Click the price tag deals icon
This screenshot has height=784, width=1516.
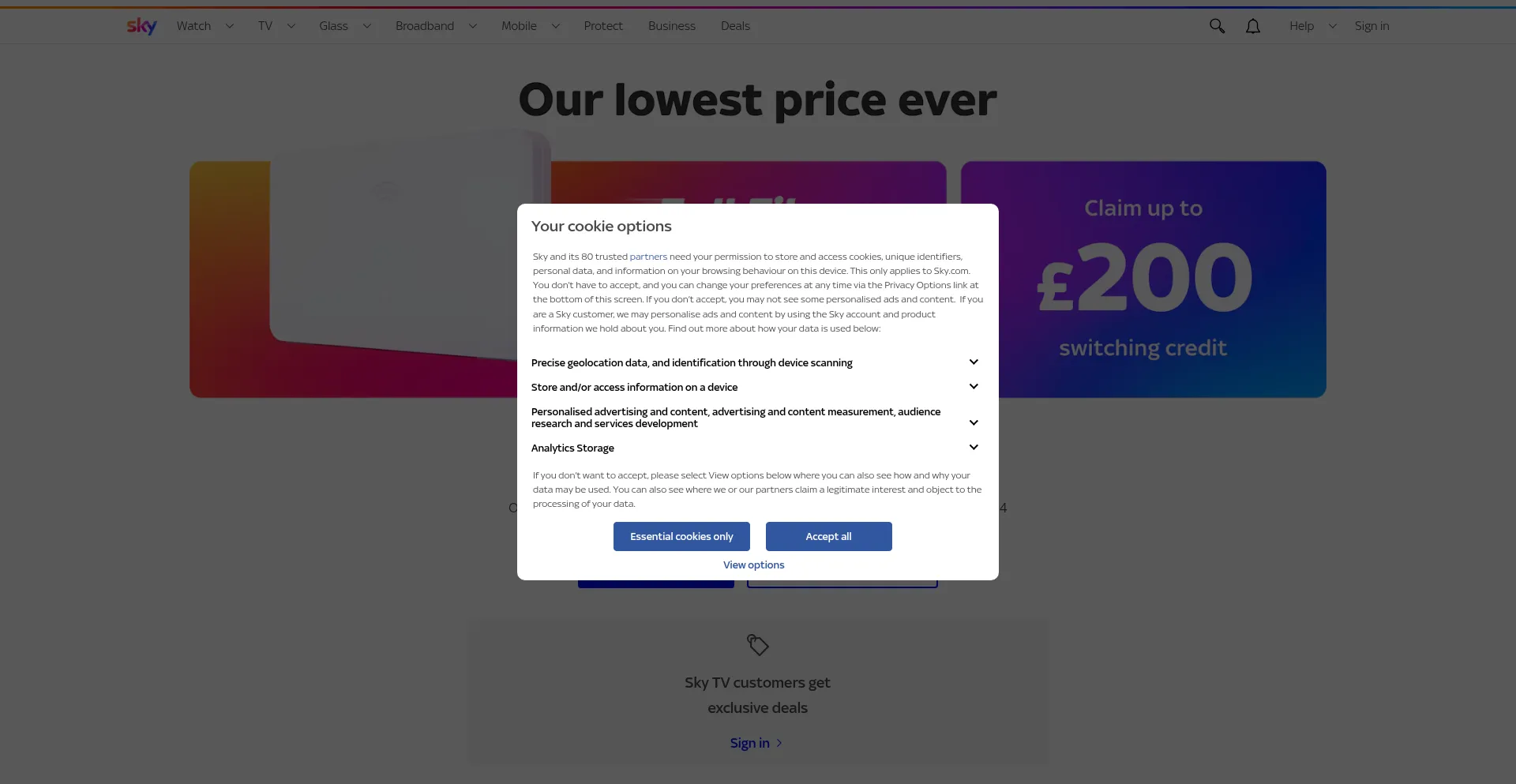(x=758, y=645)
